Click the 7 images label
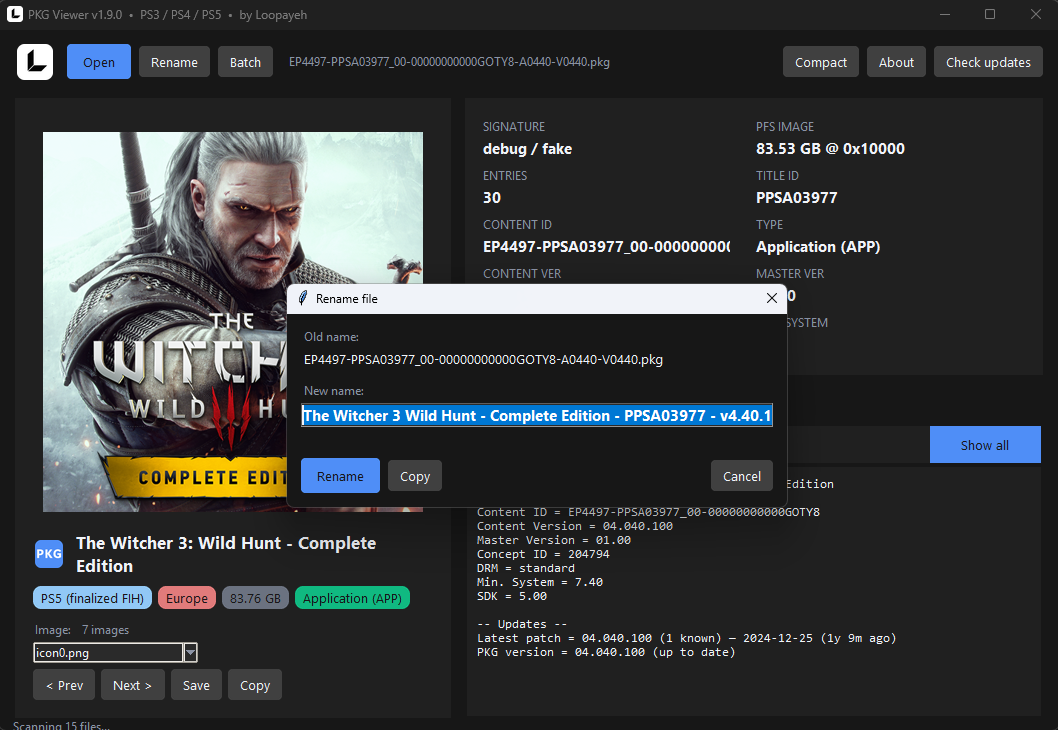 105,630
